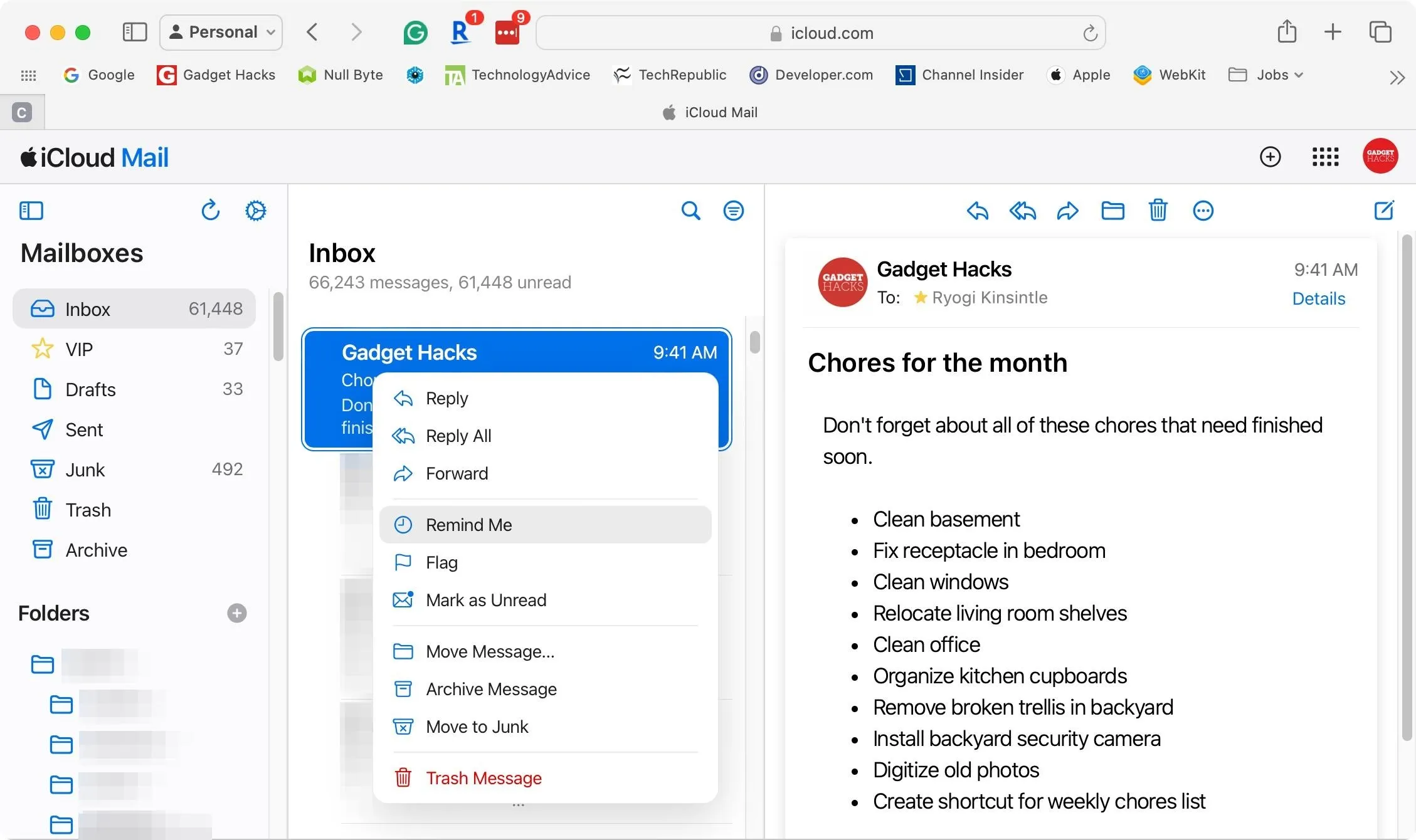
Task: Open More actions ellipsis in toolbar
Action: (1203, 211)
